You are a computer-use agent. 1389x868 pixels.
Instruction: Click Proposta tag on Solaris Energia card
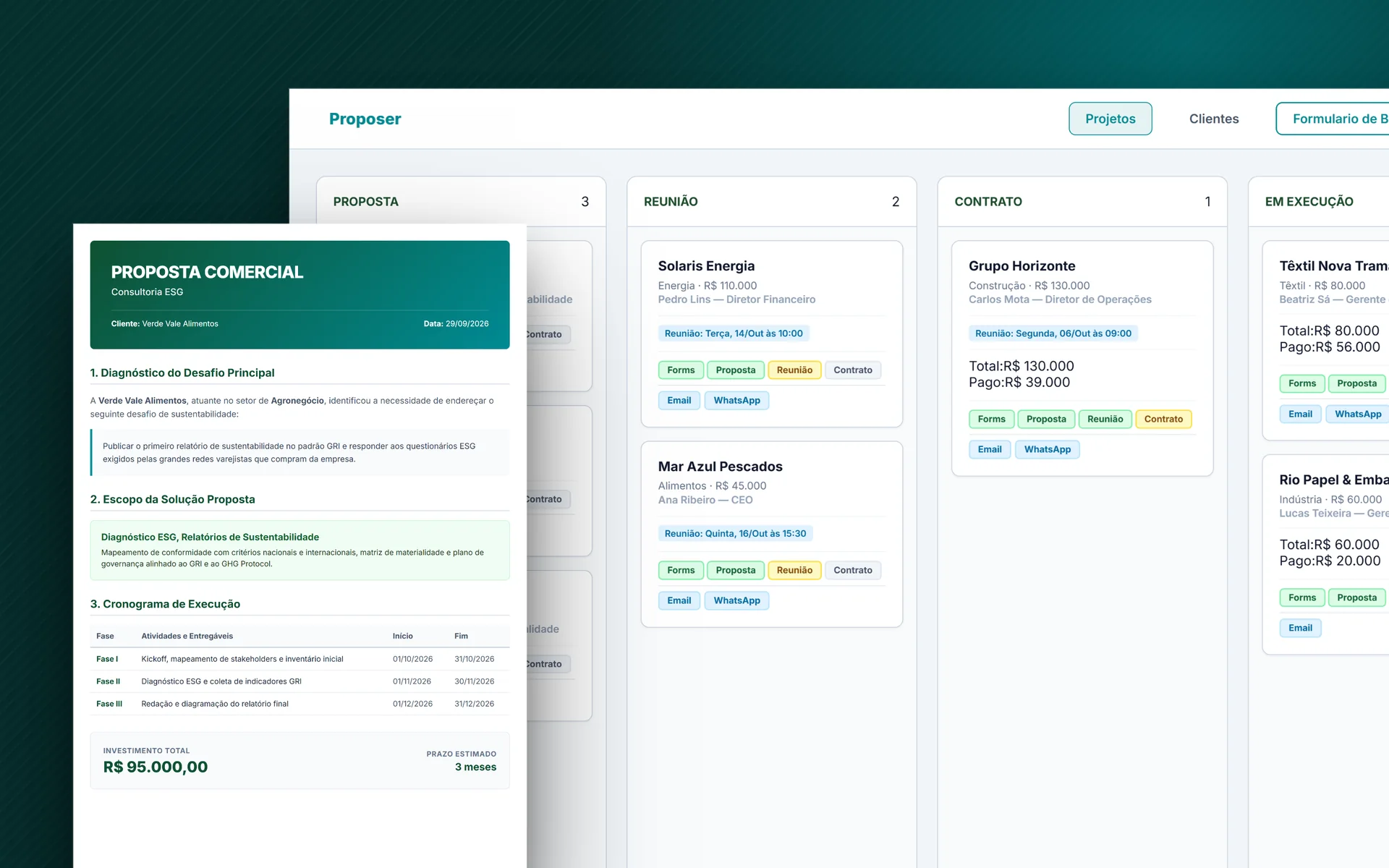click(x=736, y=370)
